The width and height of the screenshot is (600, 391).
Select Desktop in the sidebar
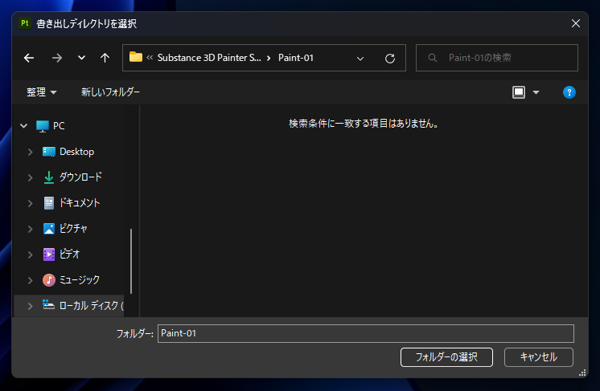click(x=77, y=152)
